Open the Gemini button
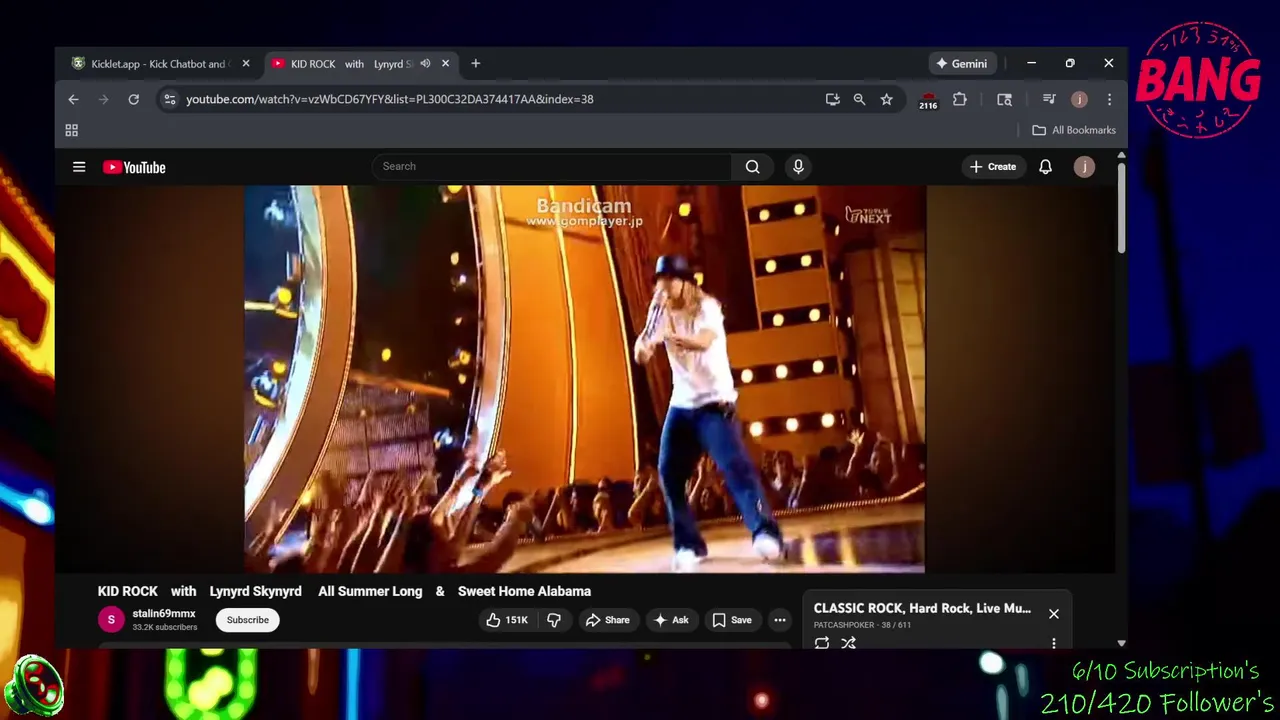 coord(961,63)
